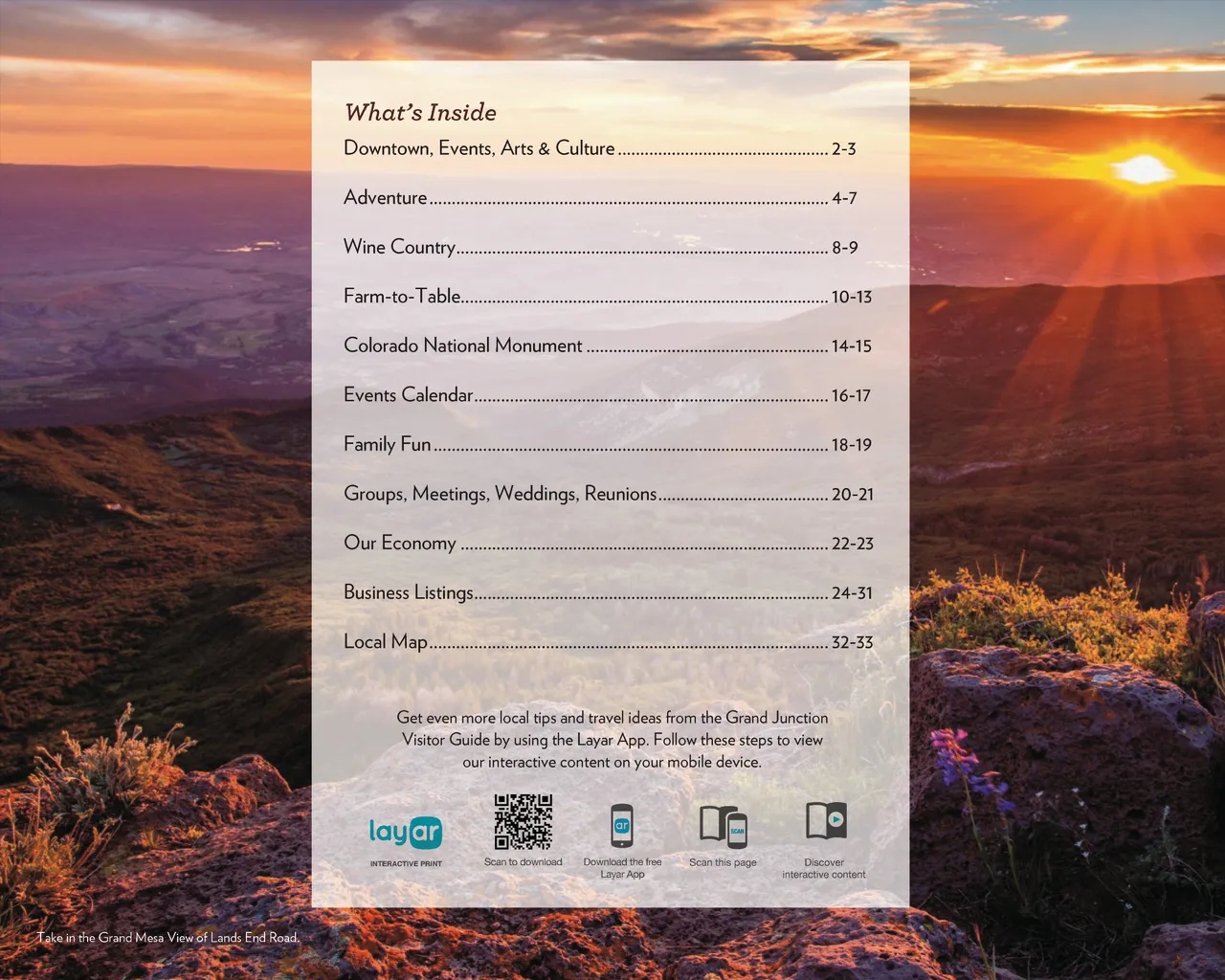
Task: Open the Business Listings entry
Action: 409,592
